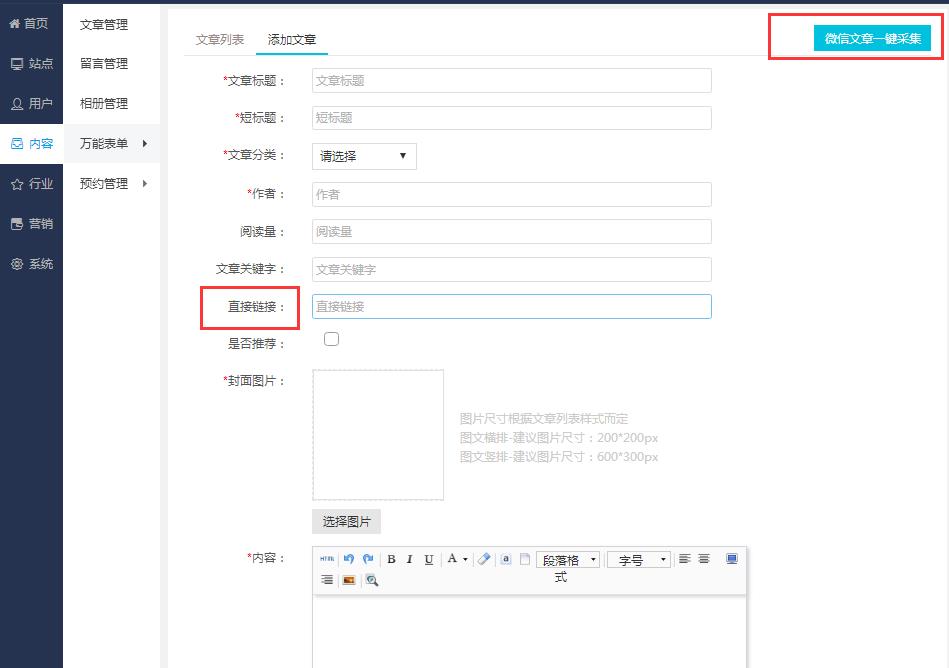Focus the 短标题 input field
Viewport: 949px width, 668px height.
click(x=511, y=118)
